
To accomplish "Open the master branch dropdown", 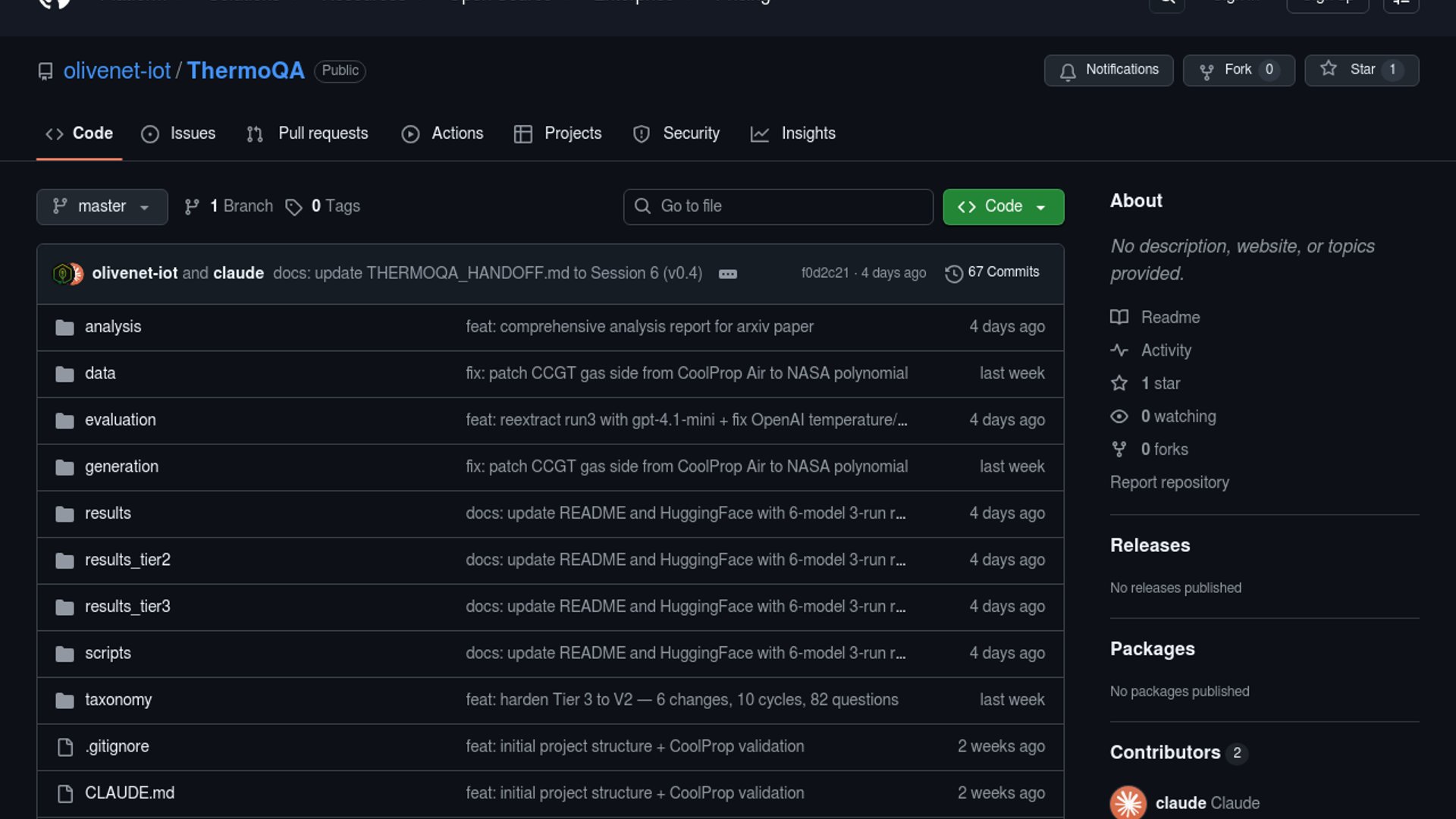I will (102, 206).
